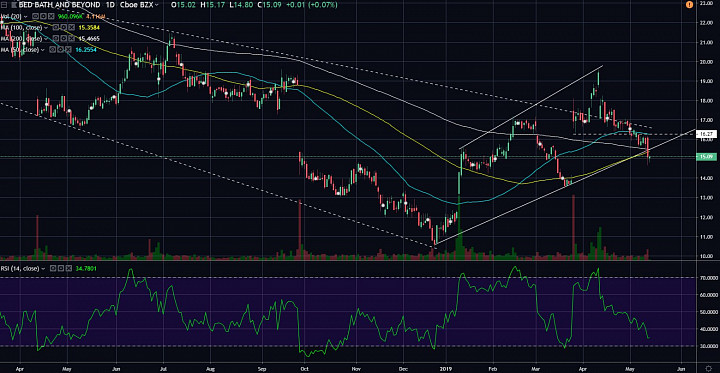The width and height of the screenshot is (720, 373).
Task: Hide the Vol (20) indicator via eye icon
Action: pyautogui.click(x=35, y=16)
